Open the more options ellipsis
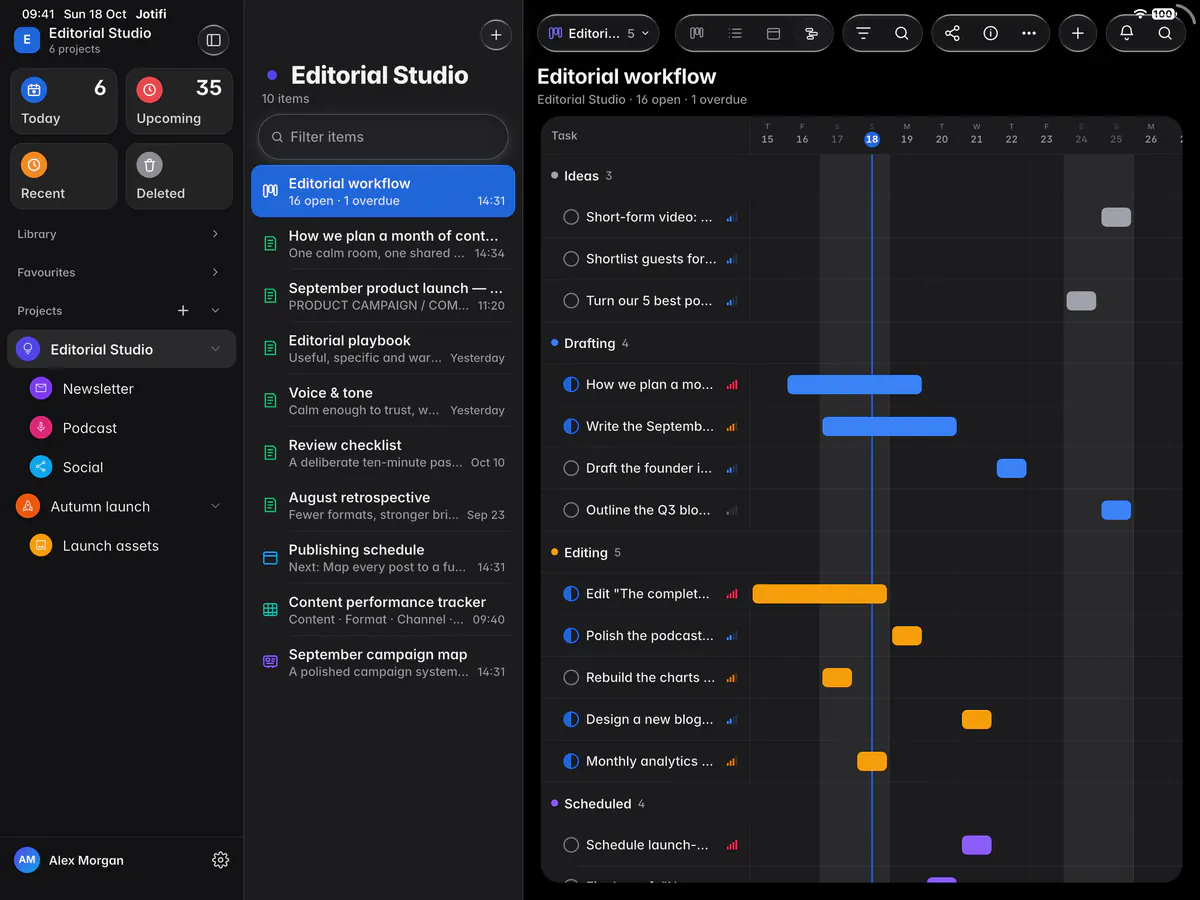Screen dimensions: 1200x900 coord(1029,33)
